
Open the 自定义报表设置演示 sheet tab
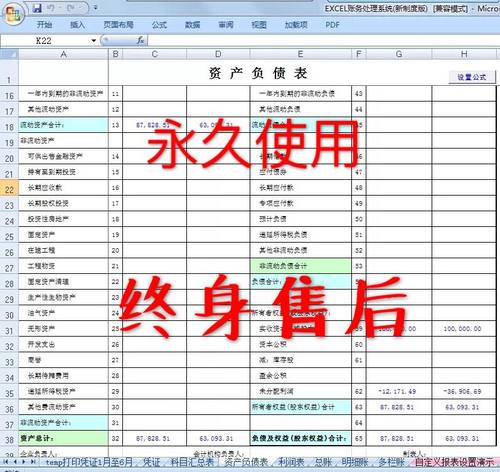pyautogui.click(x=454, y=462)
